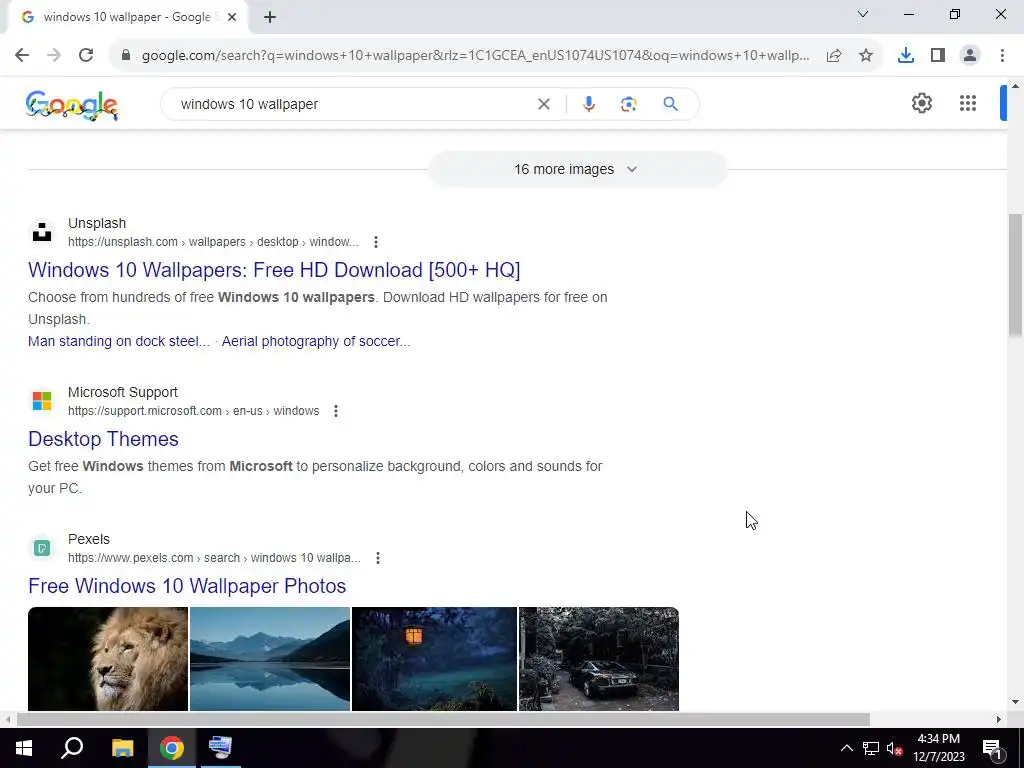Select the windows 10 wallpaper tab
Screen dimensions: 1024x768
point(127,17)
